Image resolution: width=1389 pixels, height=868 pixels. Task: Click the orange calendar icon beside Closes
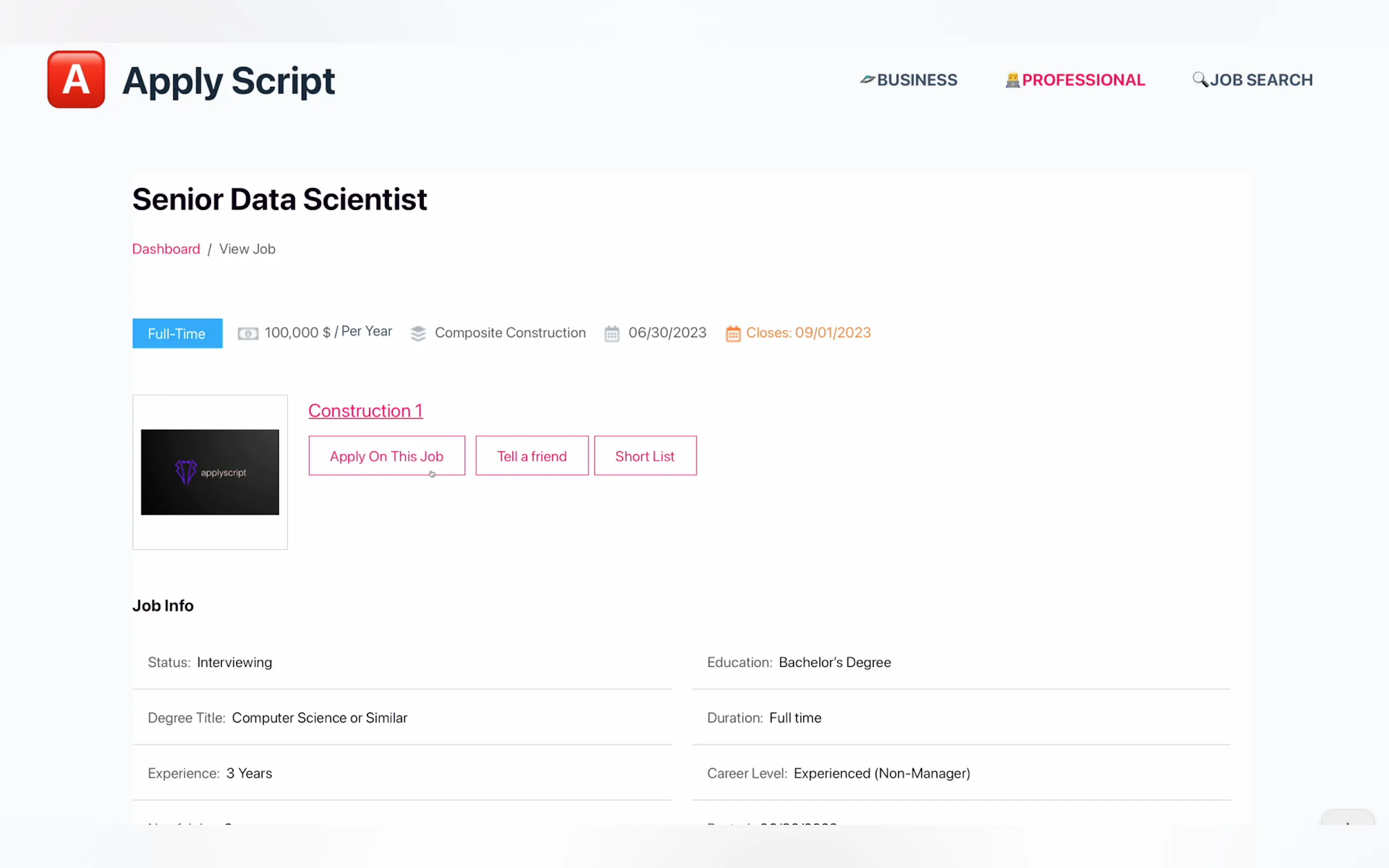[733, 333]
